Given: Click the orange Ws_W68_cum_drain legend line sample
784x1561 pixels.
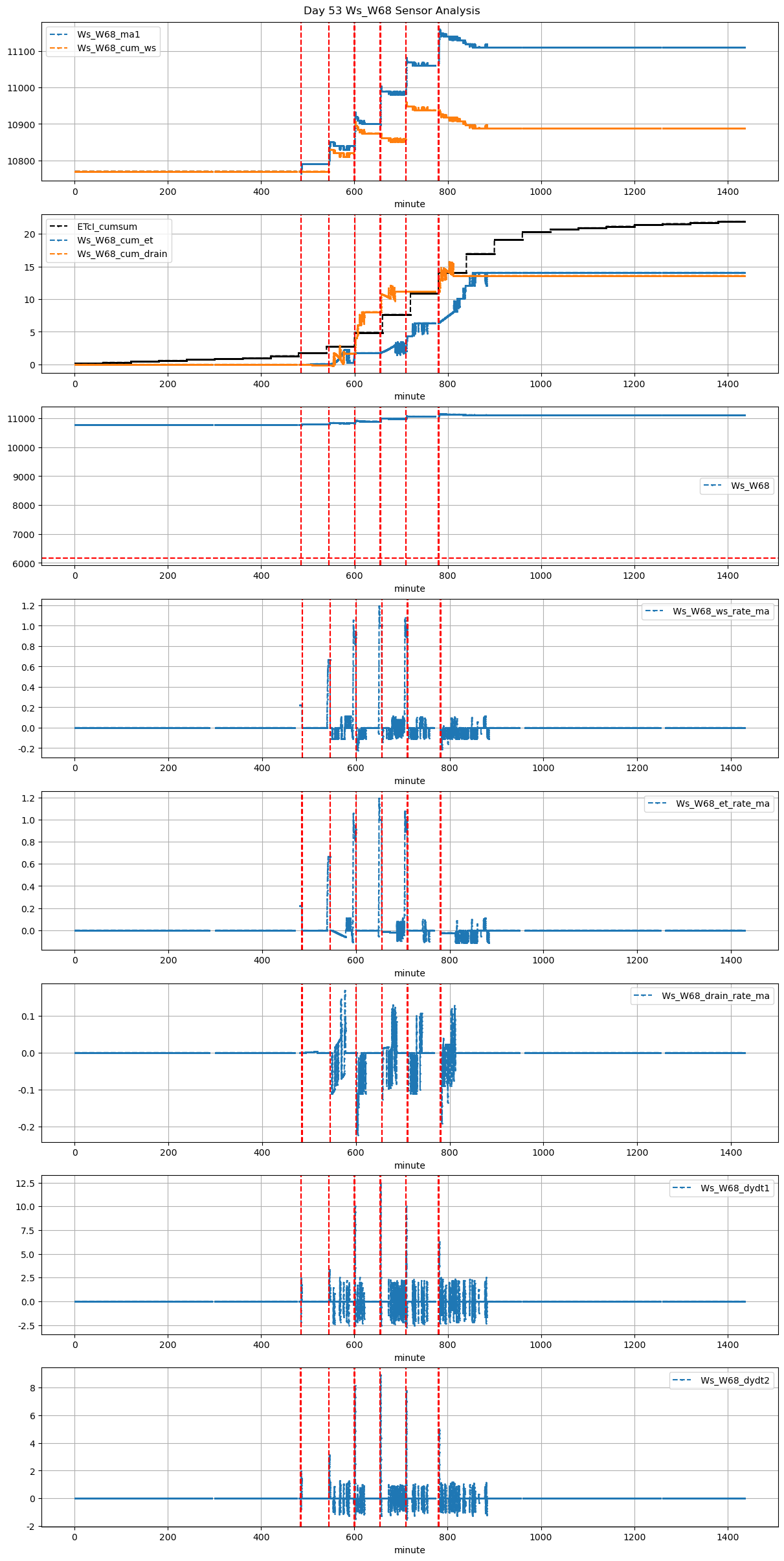Looking at the screenshot, I should pos(59,254).
